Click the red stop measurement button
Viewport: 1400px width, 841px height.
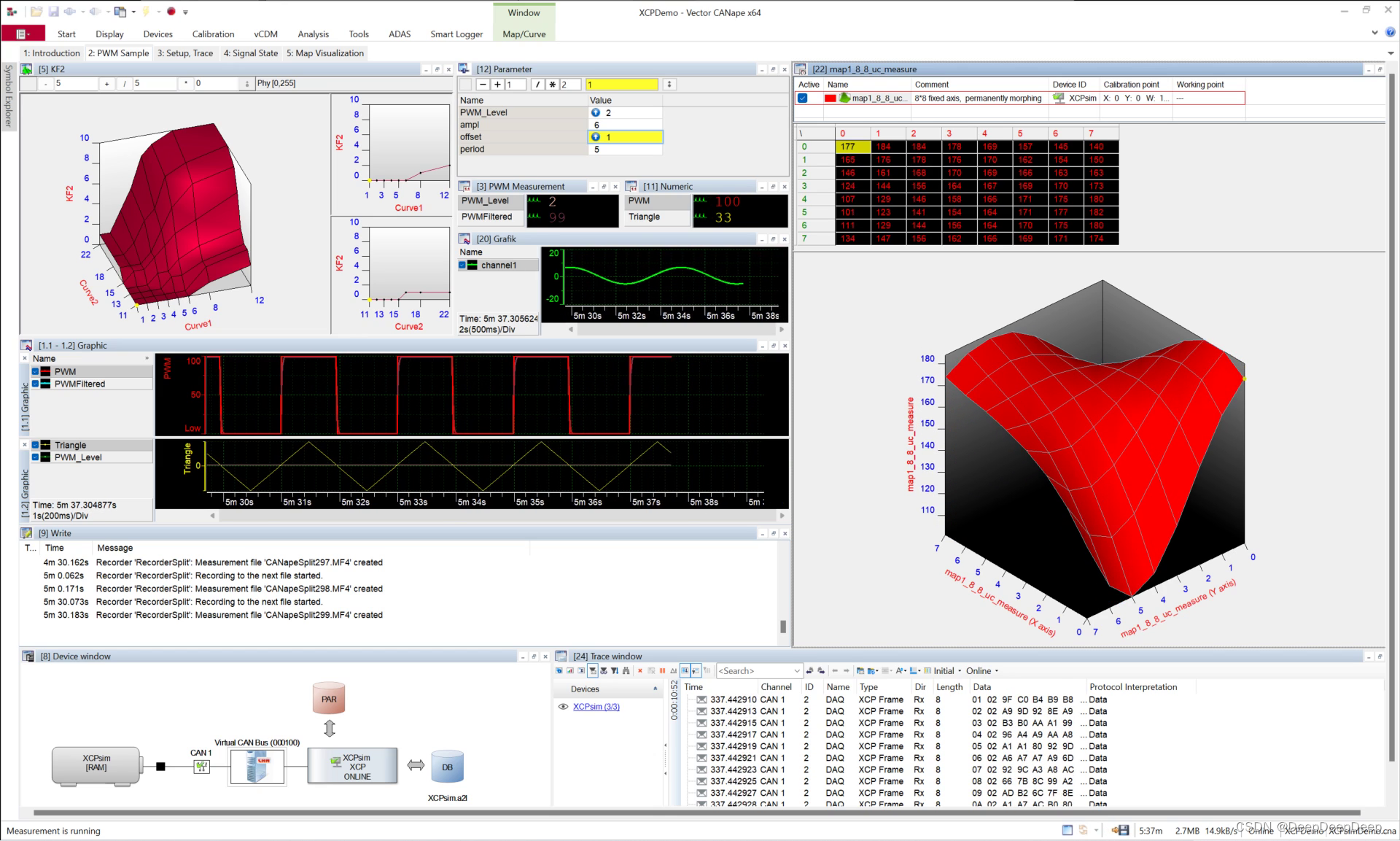(171, 12)
